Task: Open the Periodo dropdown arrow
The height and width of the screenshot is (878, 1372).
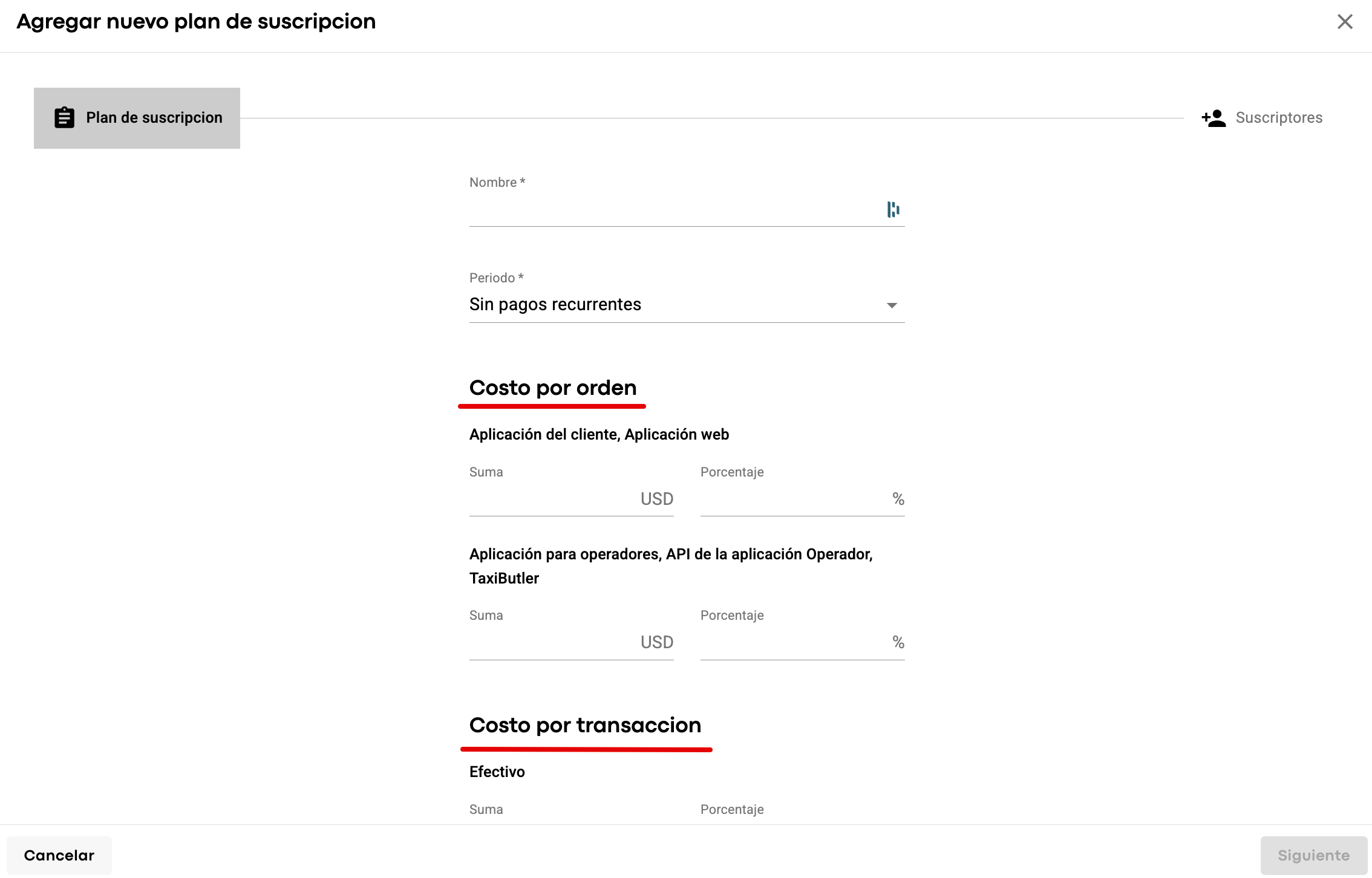Action: pyautogui.click(x=891, y=305)
